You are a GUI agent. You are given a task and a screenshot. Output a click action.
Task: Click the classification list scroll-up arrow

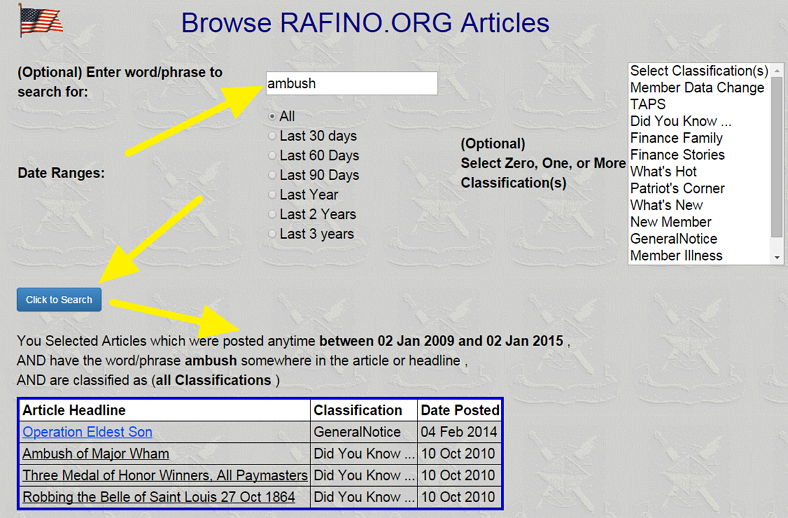(x=777, y=70)
